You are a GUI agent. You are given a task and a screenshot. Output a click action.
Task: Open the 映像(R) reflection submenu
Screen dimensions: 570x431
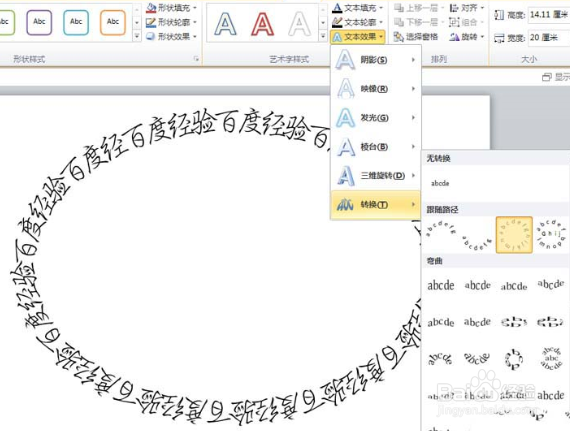(x=376, y=89)
